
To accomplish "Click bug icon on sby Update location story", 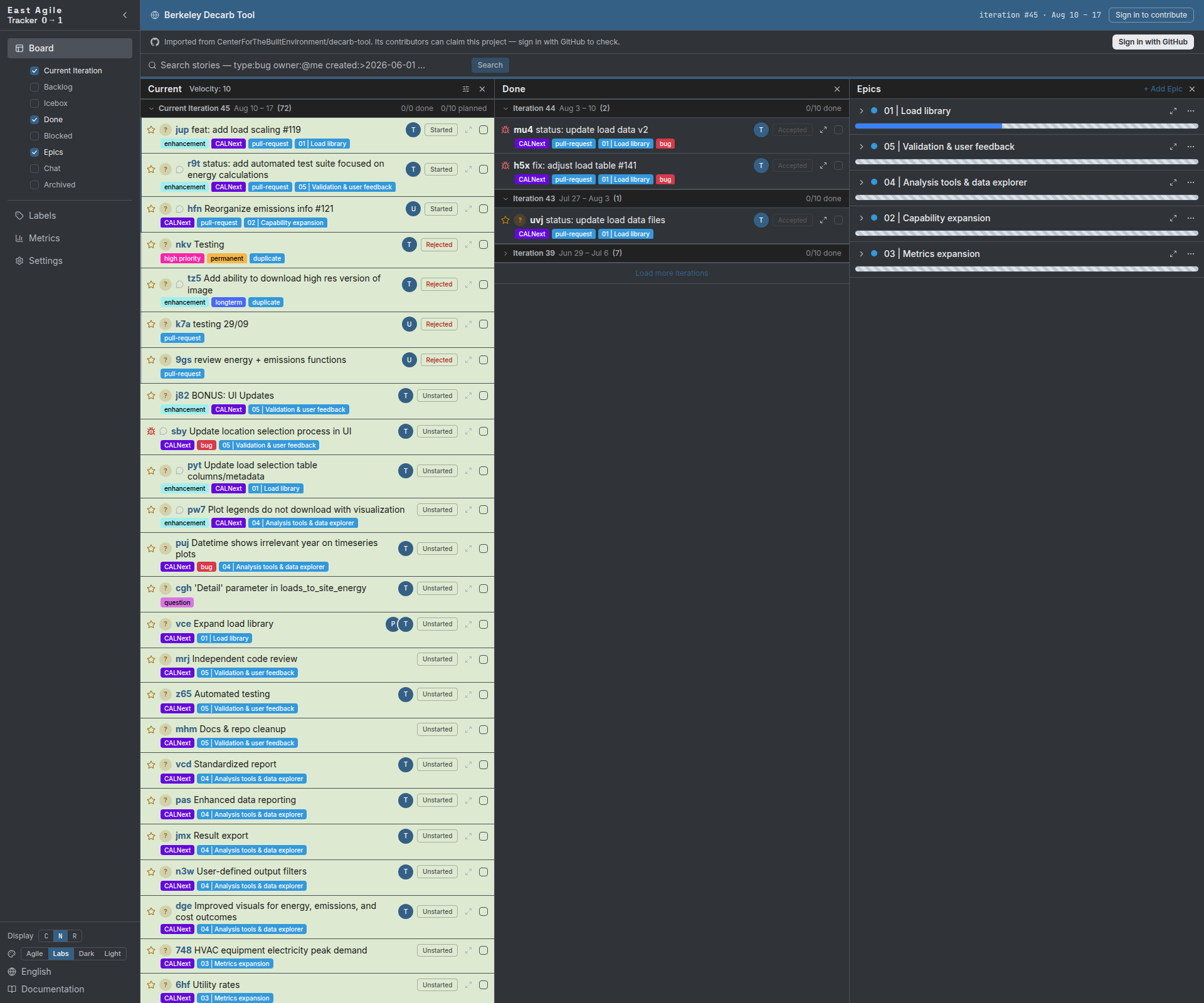I will 151,431.
